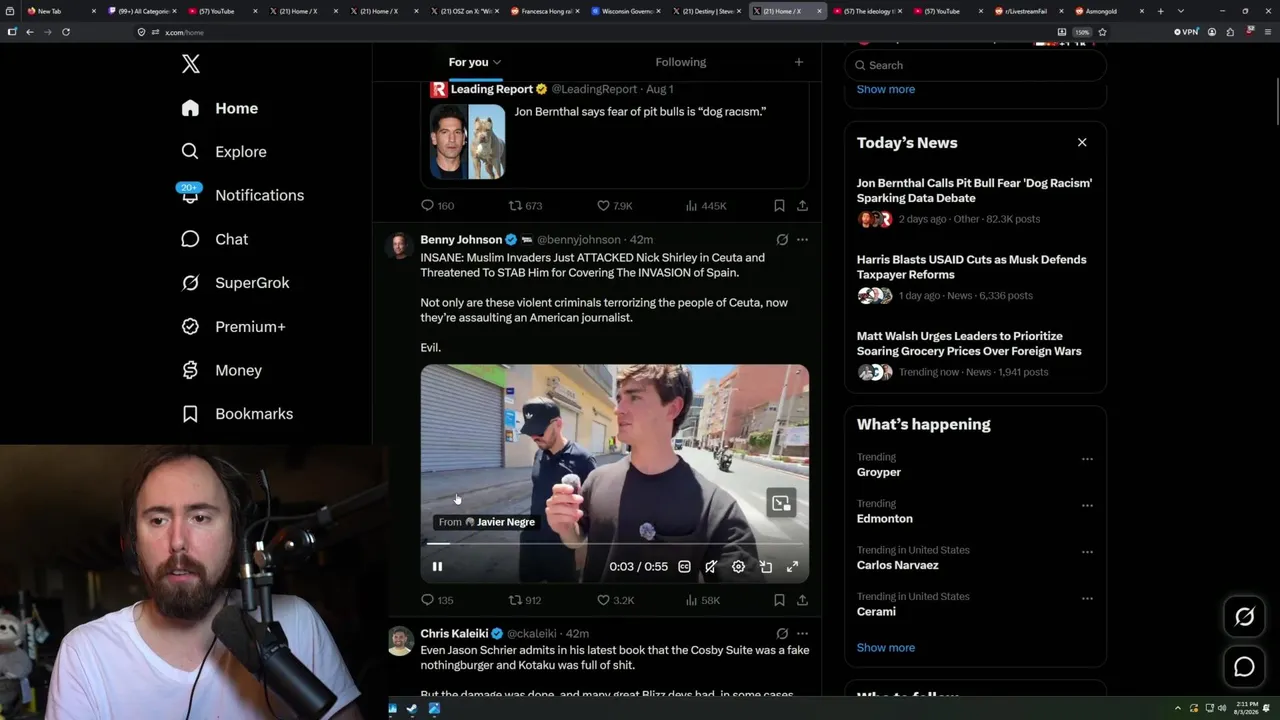The height and width of the screenshot is (720, 1280).
Task: Switch to the Following tab
Action: click(x=681, y=62)
